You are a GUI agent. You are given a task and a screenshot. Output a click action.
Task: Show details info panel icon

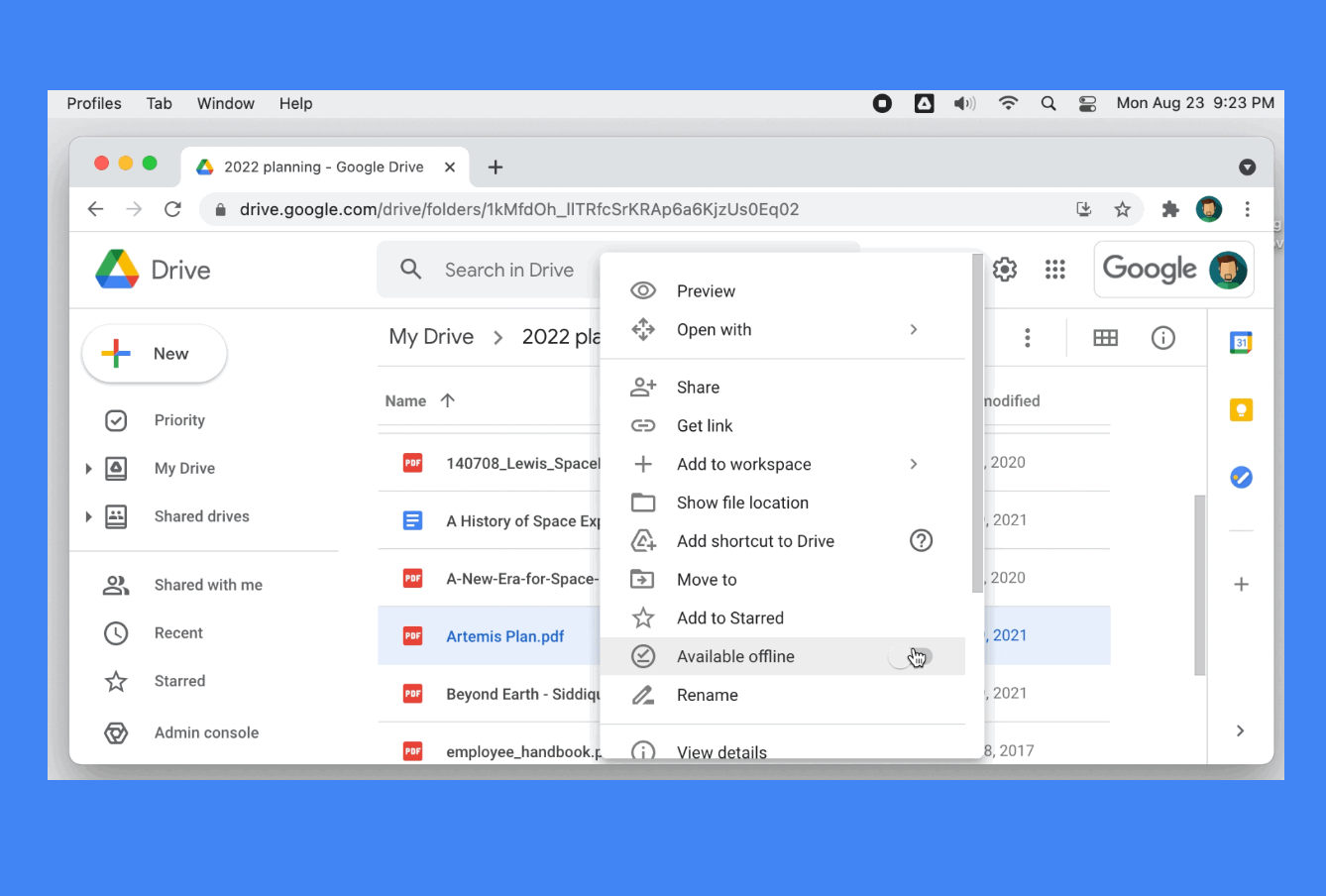(1163, 338)
